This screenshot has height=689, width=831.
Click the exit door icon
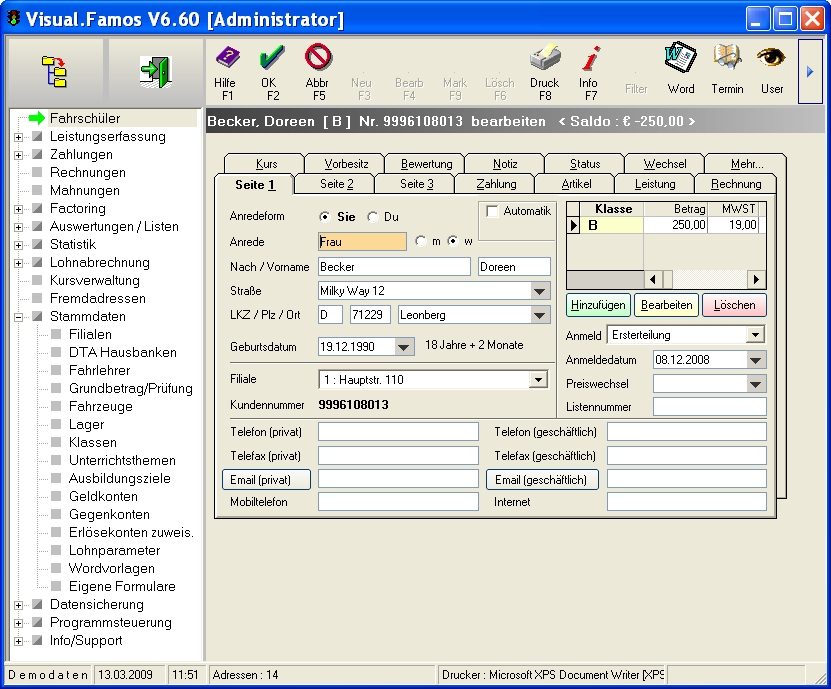click(154, 71)
